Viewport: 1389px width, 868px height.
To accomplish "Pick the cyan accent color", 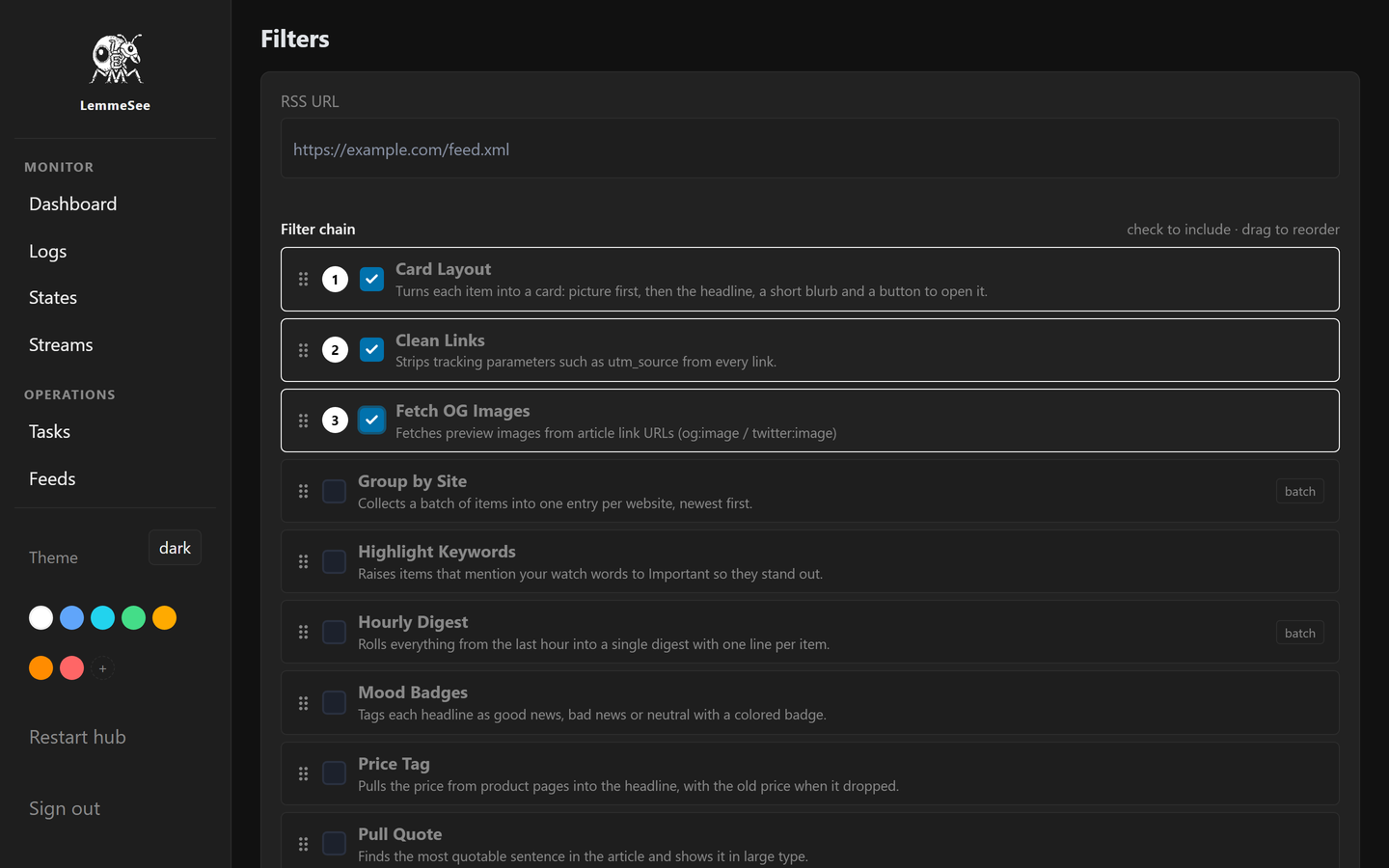I will click(102, 617).
